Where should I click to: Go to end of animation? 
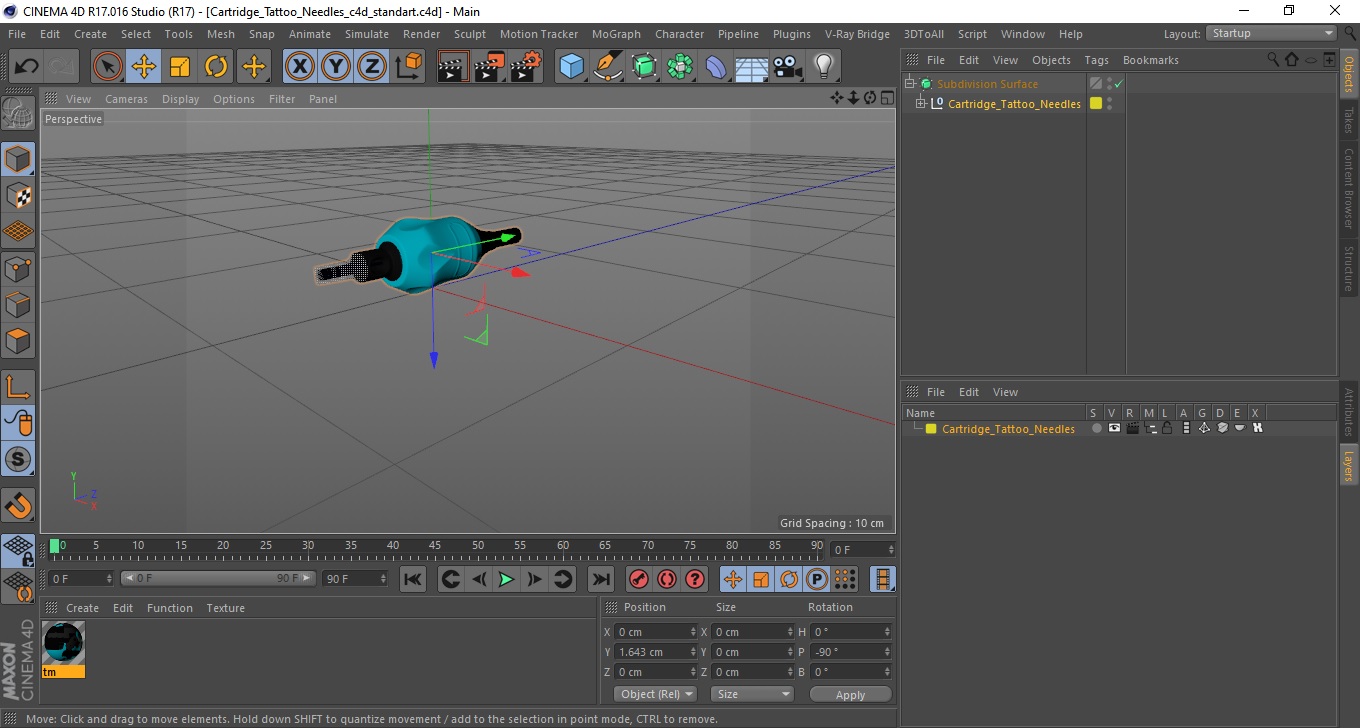tap(600, 579)
